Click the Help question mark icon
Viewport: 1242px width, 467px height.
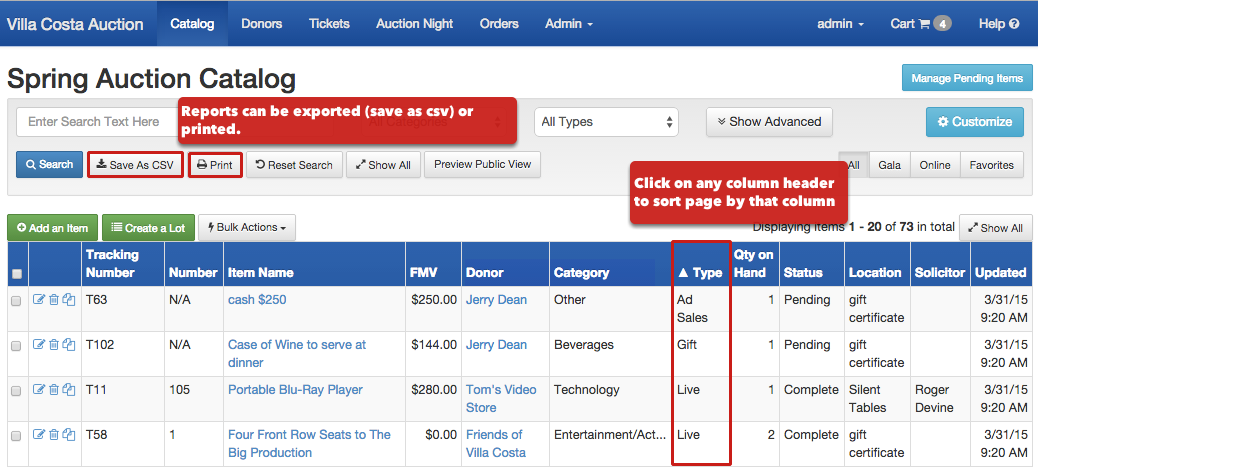1014,24
